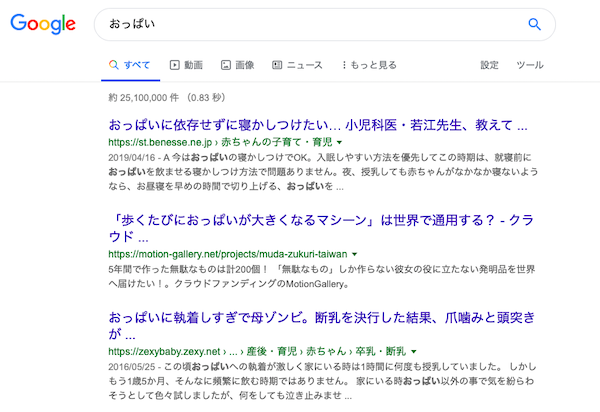This screenshot has height=412, width=600.
Task: Click the 卒乳・断乳 breadcrumb text
Action: (381, 352)
